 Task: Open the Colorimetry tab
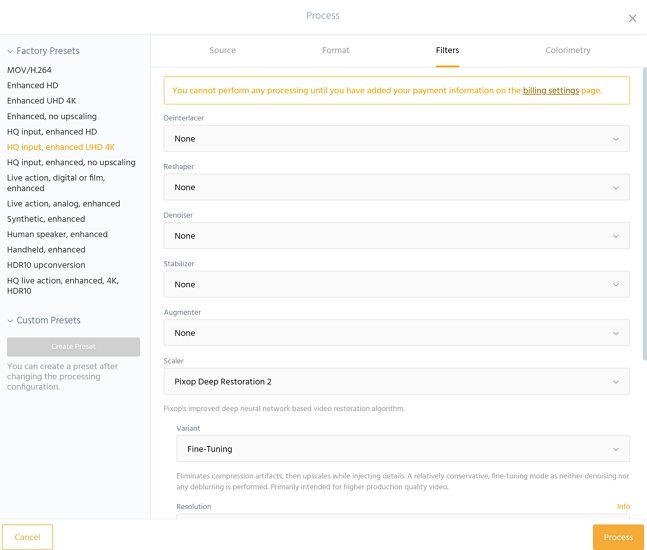click(567, 50)
